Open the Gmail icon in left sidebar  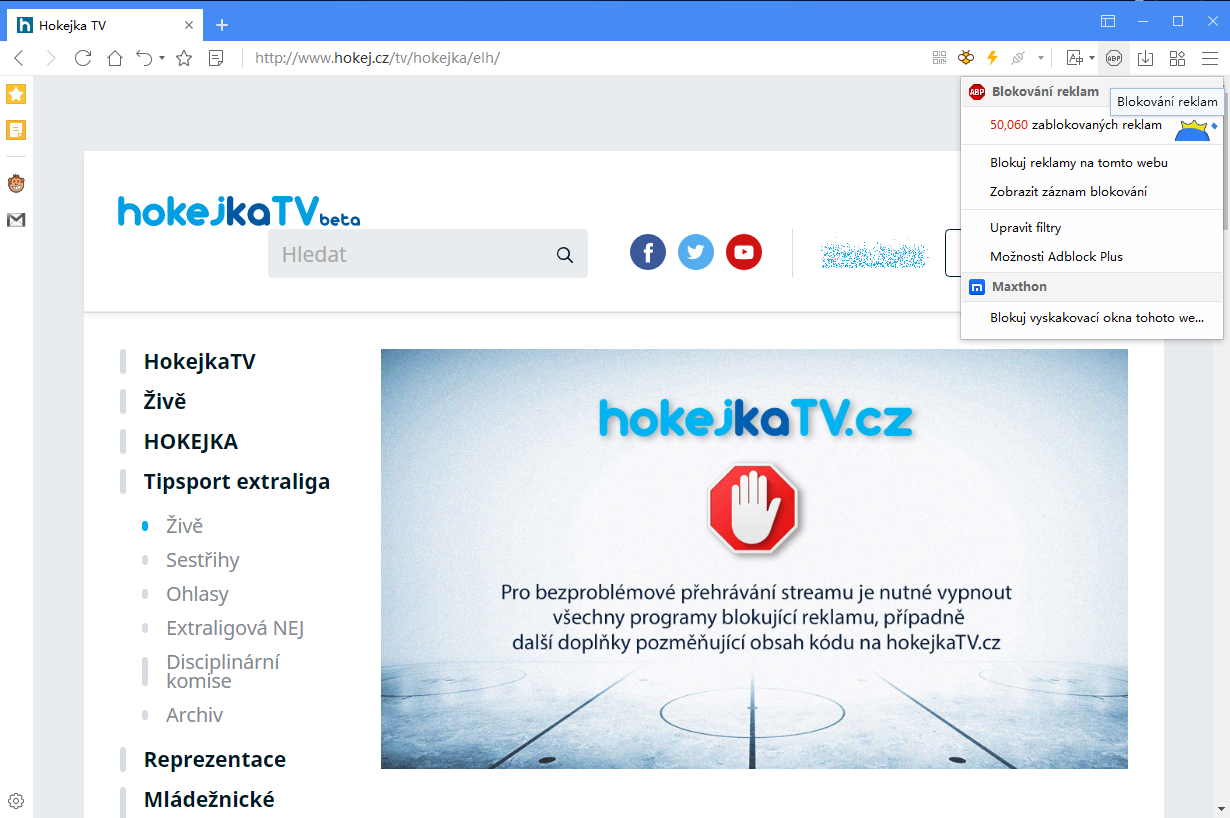pos(16,220)
